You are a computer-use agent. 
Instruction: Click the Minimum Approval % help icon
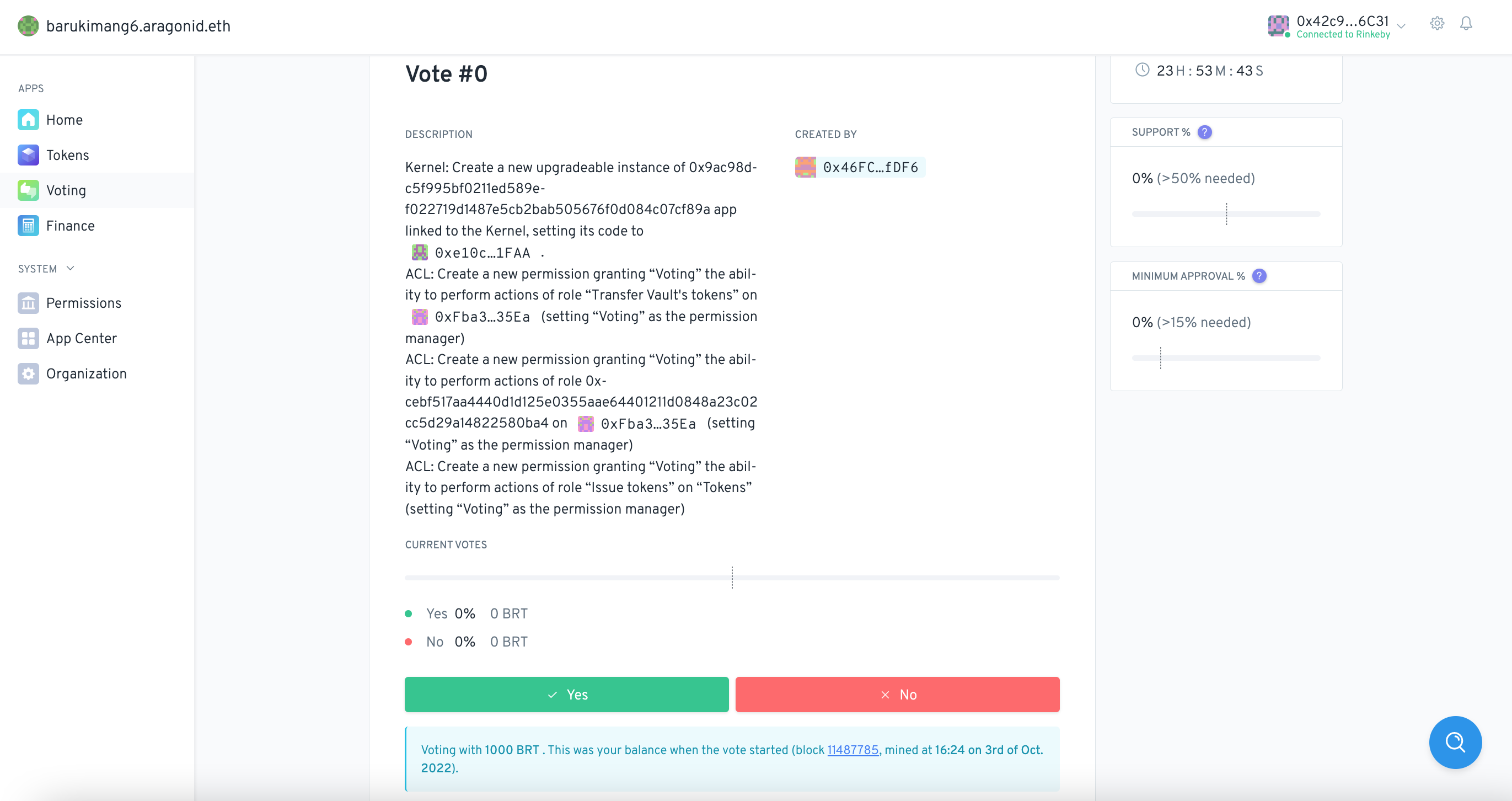coord(1259,276)
